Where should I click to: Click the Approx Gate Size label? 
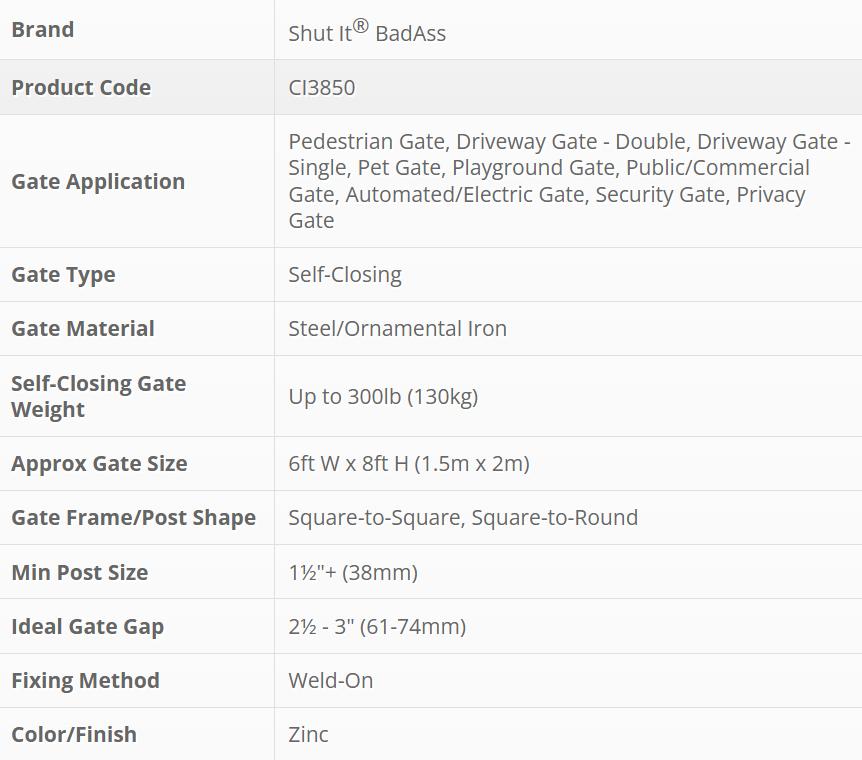pos(99,464)
